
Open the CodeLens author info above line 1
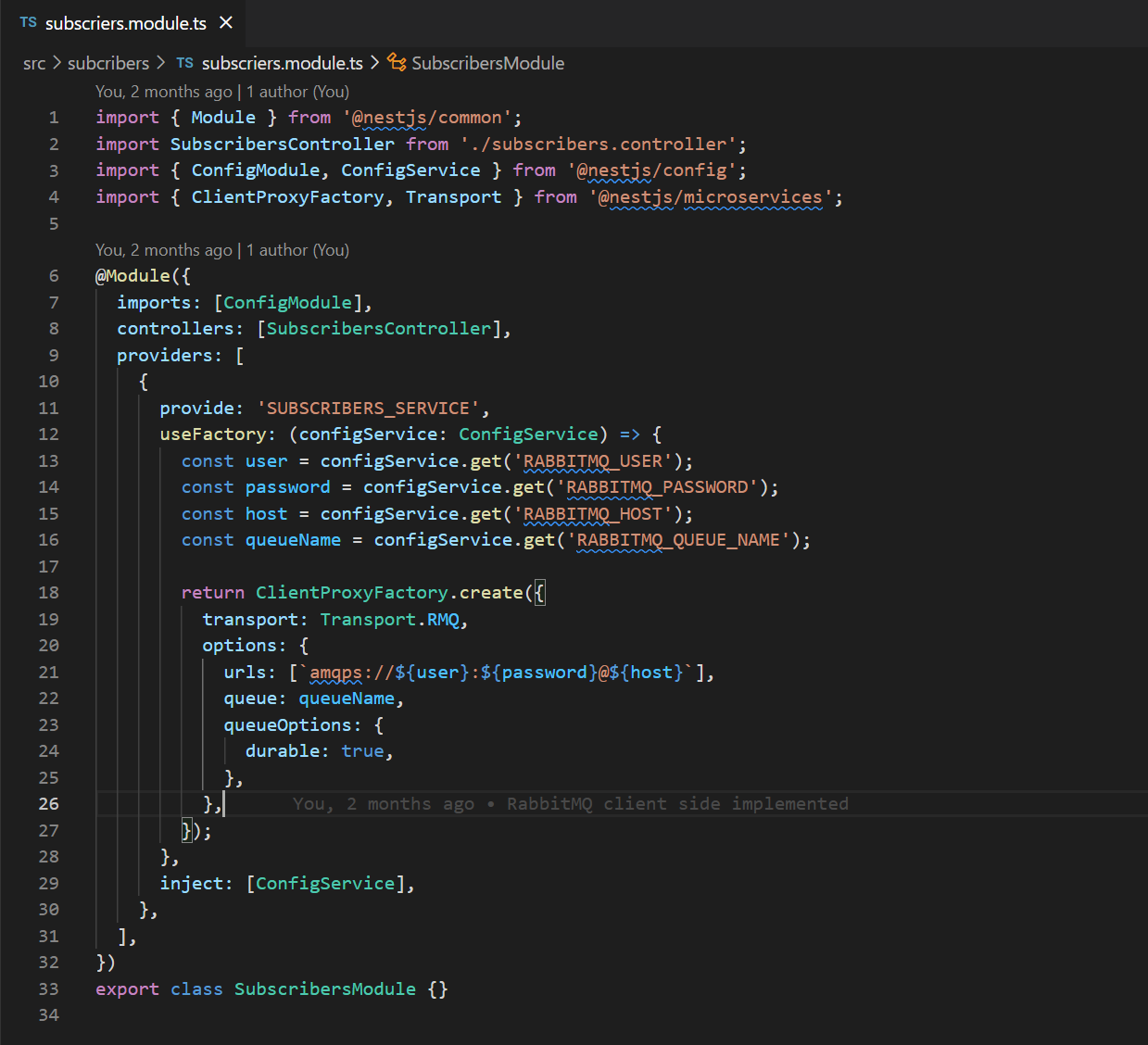click(x=222, y=92)
